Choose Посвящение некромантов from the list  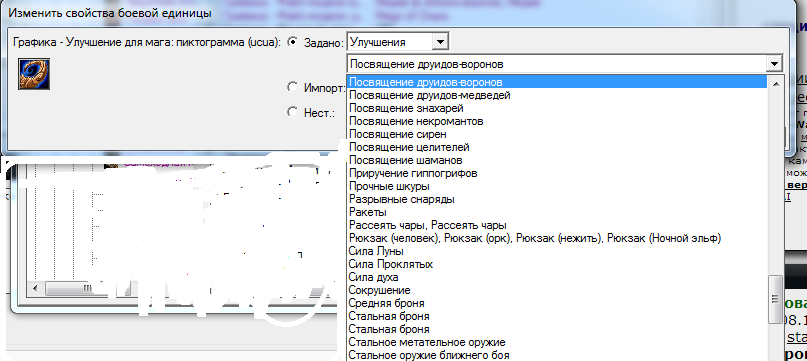click(x=557, y=122)
